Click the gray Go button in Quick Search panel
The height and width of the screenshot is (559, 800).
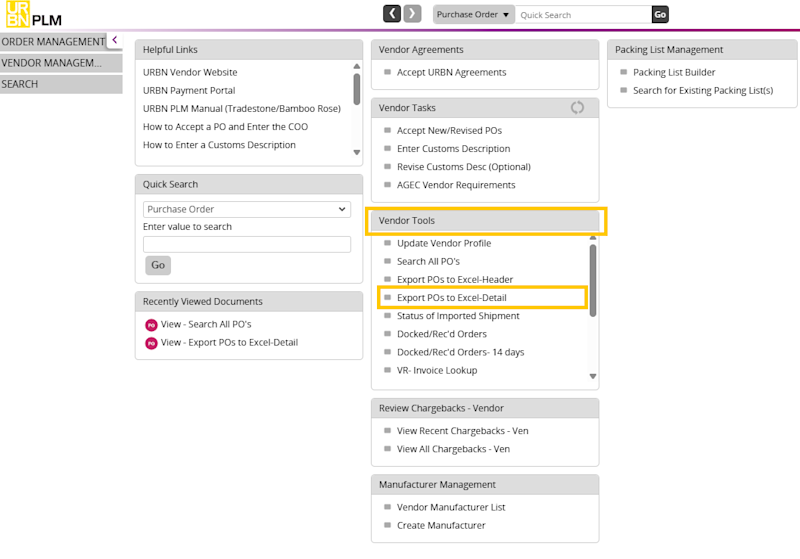click(158, 265)
